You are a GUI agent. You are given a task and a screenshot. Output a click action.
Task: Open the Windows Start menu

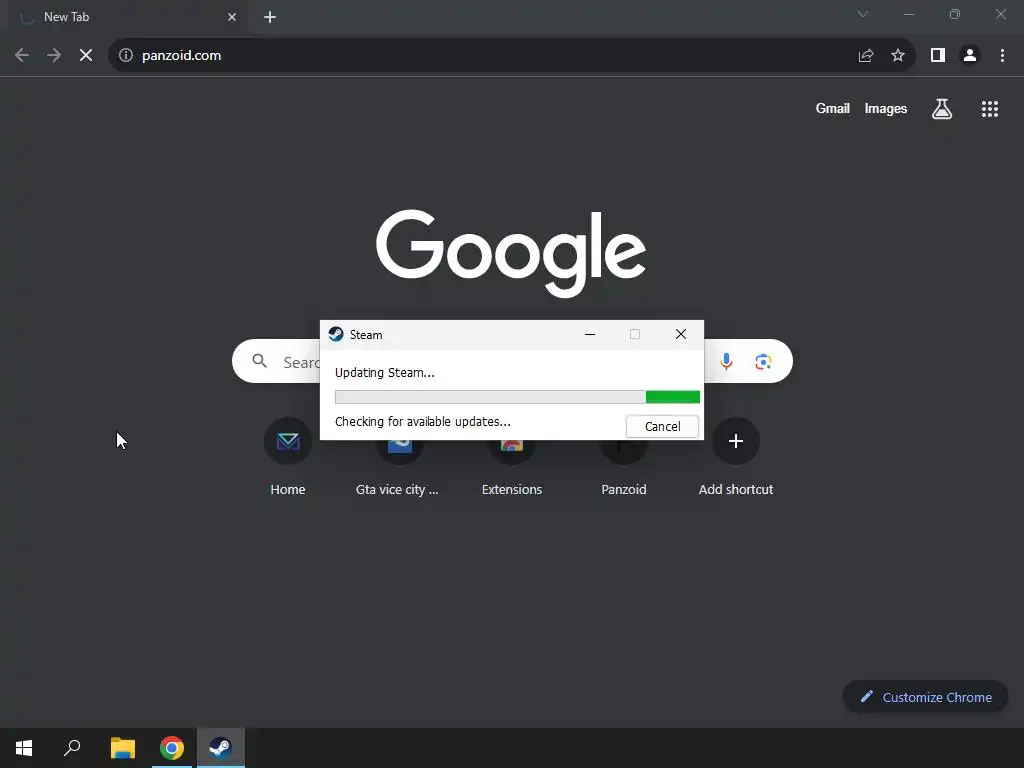coord(24,748)
